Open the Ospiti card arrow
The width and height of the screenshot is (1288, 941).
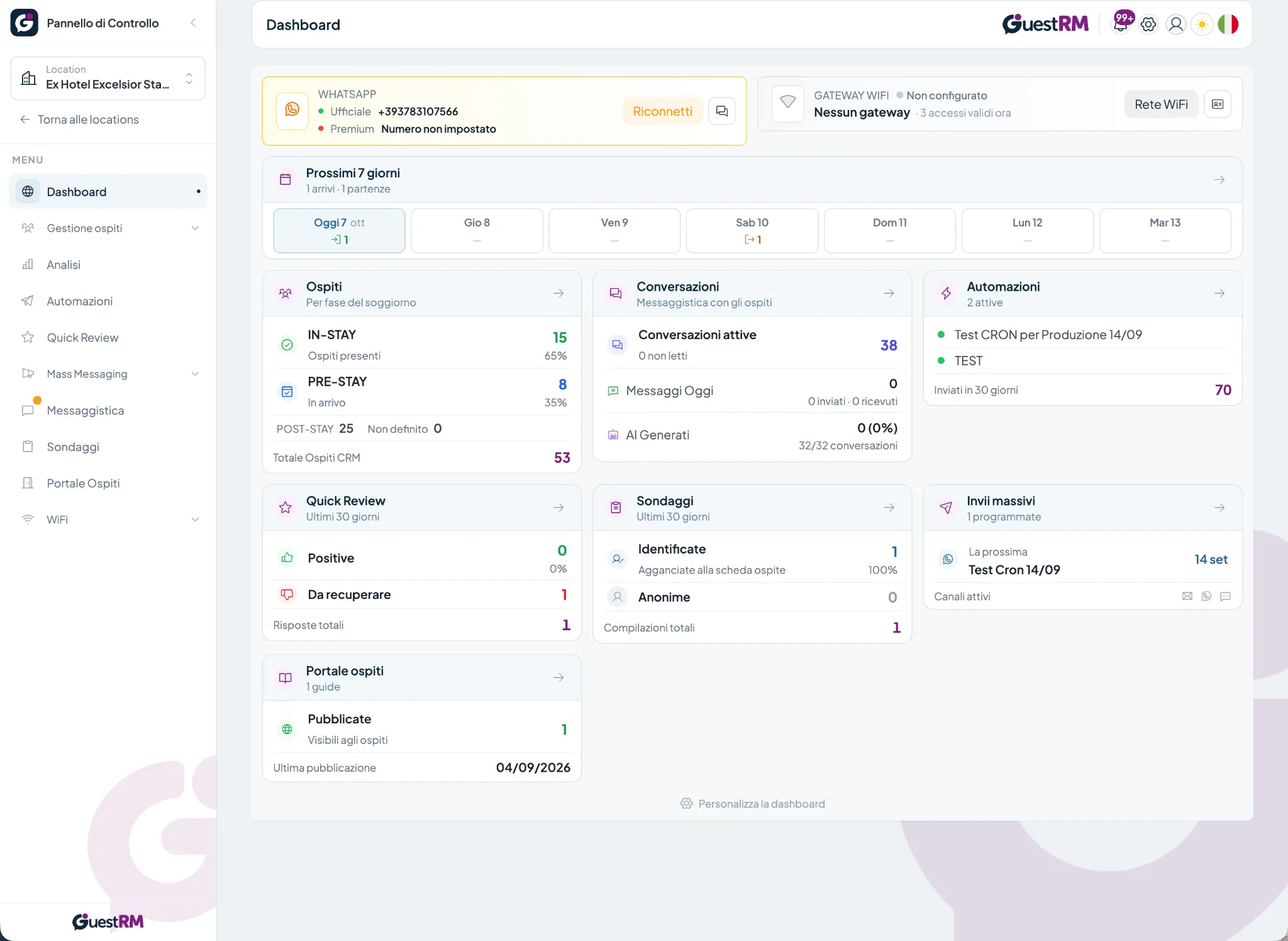pyautogui.click(x=558, y=294)
